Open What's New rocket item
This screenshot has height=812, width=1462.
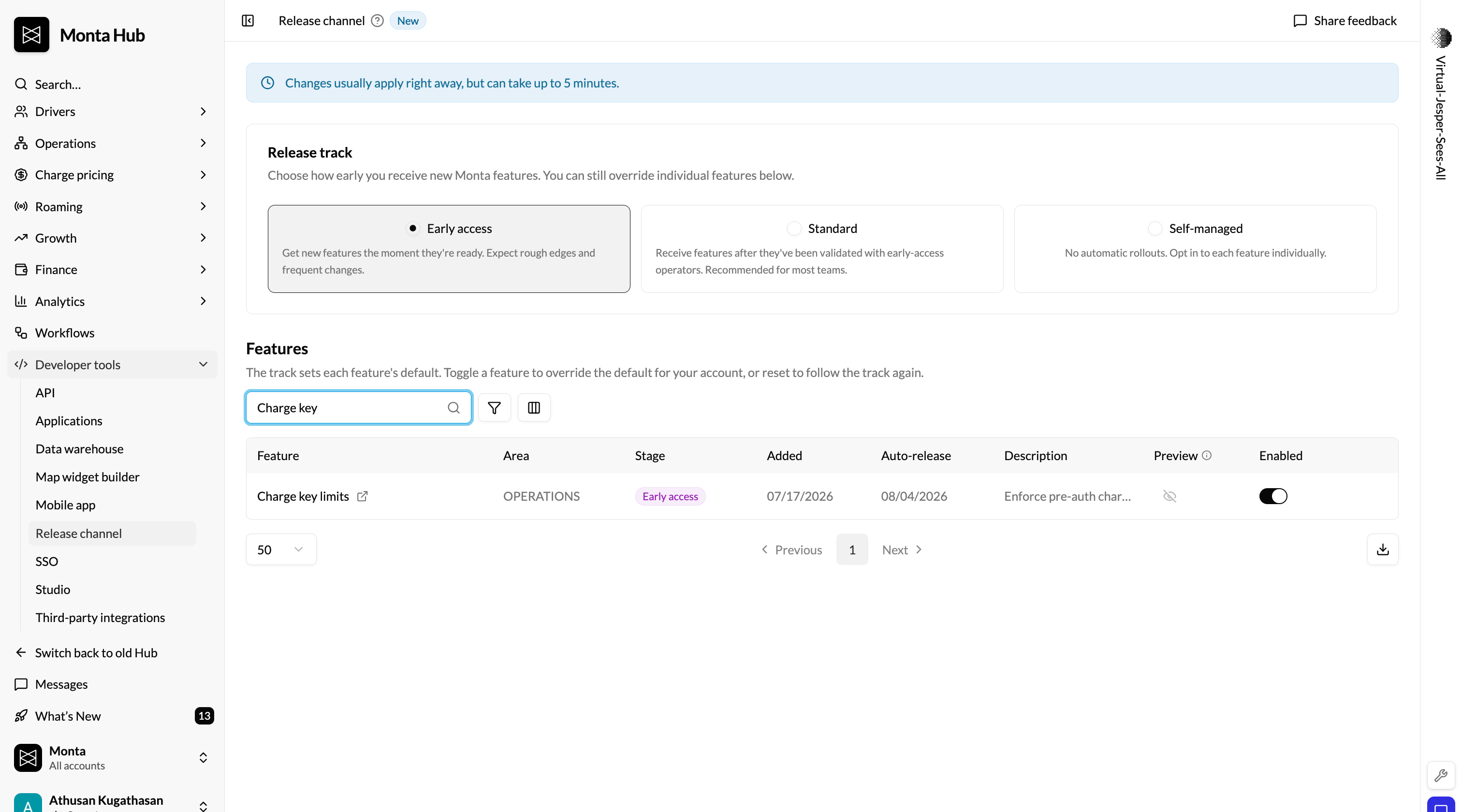[x=112, y=716]
